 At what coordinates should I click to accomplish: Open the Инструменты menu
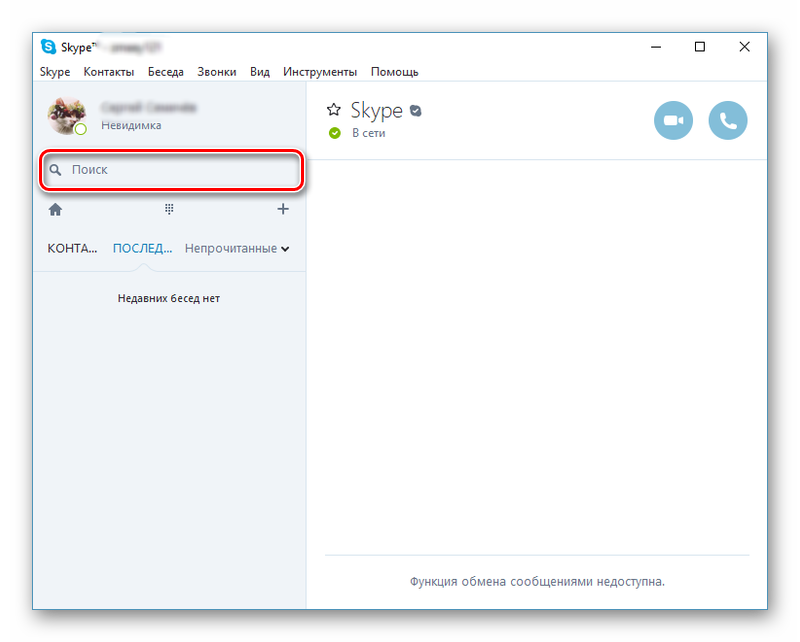pos(320,72)
